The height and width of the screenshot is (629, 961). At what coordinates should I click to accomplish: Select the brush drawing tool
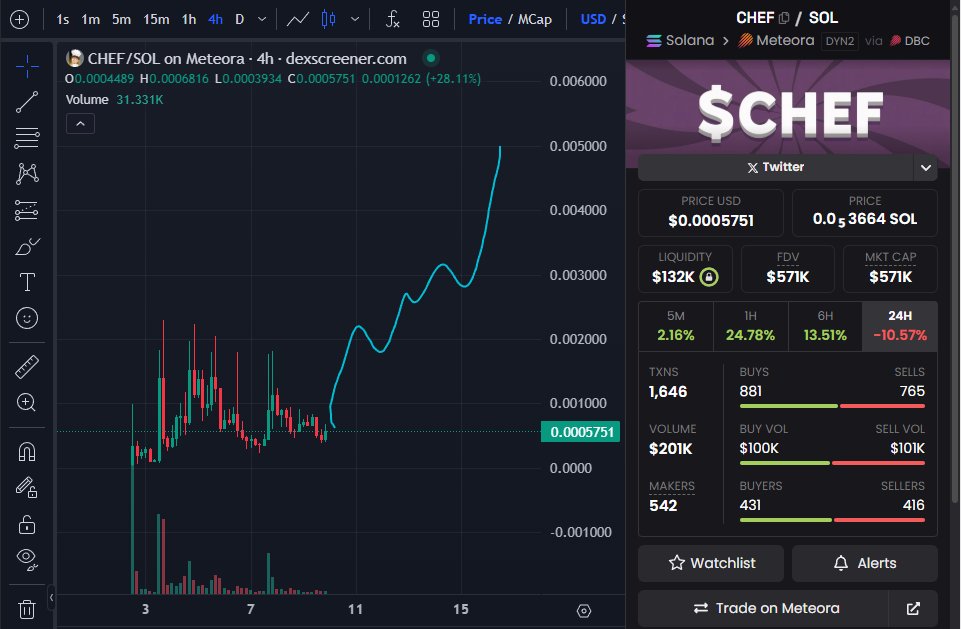(x=27, y=246)
